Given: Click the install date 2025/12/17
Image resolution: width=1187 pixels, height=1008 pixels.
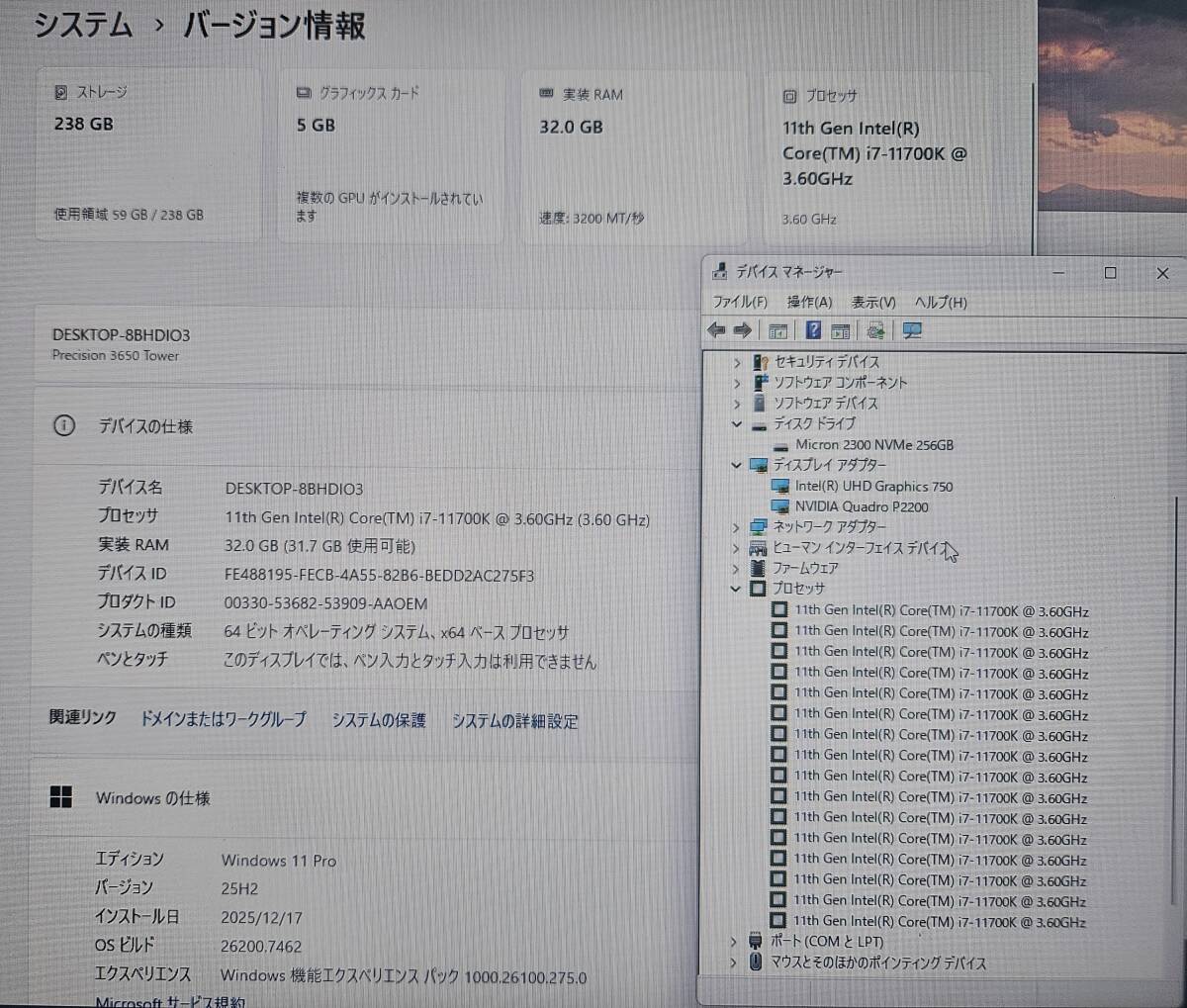Looking at the screenshot, I should (x=261, y=917).
